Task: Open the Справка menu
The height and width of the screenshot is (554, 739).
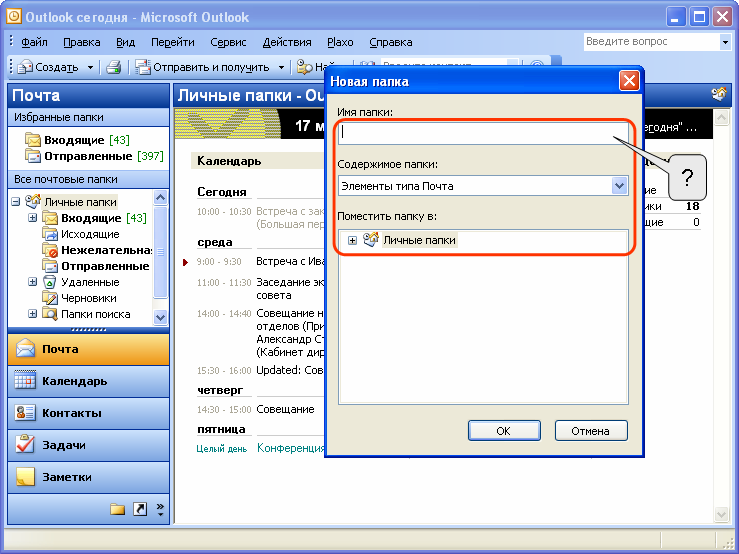Action: pos(390,42)
